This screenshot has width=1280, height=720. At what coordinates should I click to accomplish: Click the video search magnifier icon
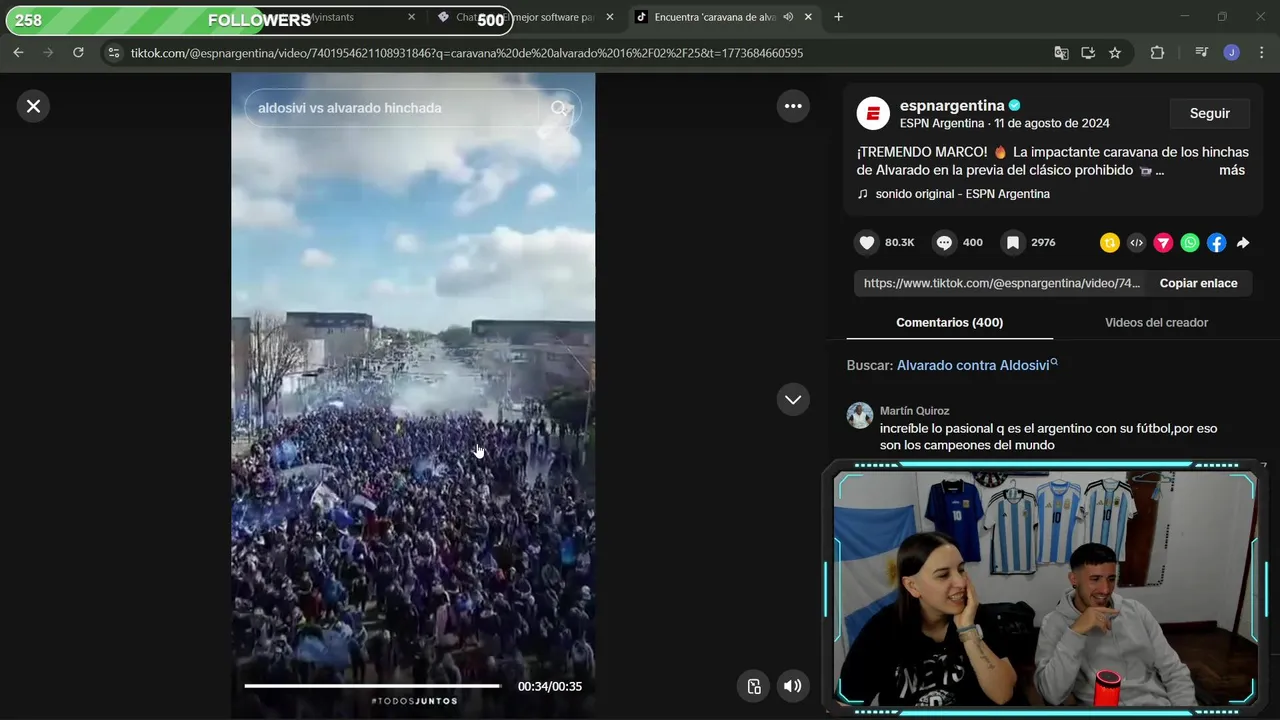(559, 108)
